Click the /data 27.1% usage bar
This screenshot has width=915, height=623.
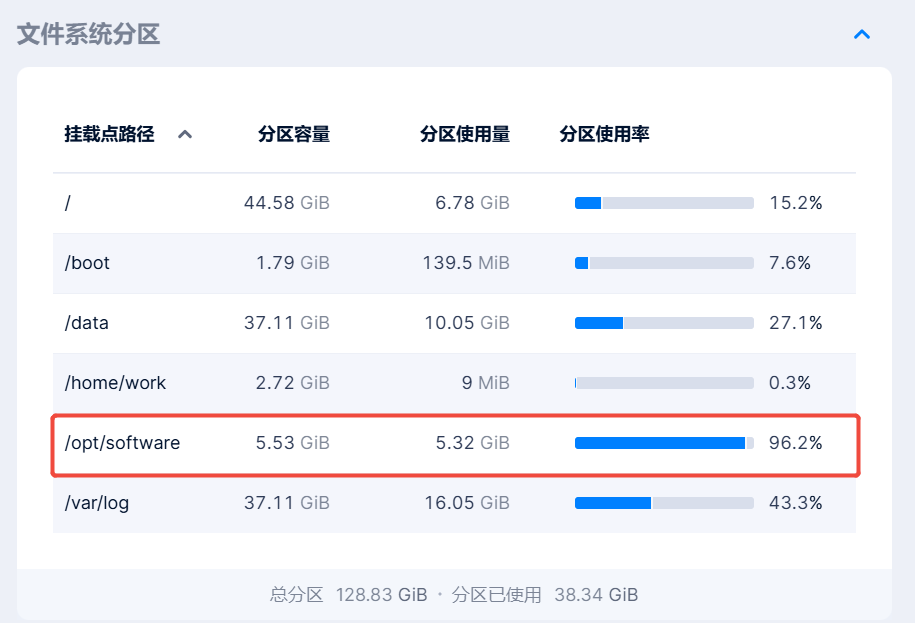pyautogui.click(x=664, y=323)
